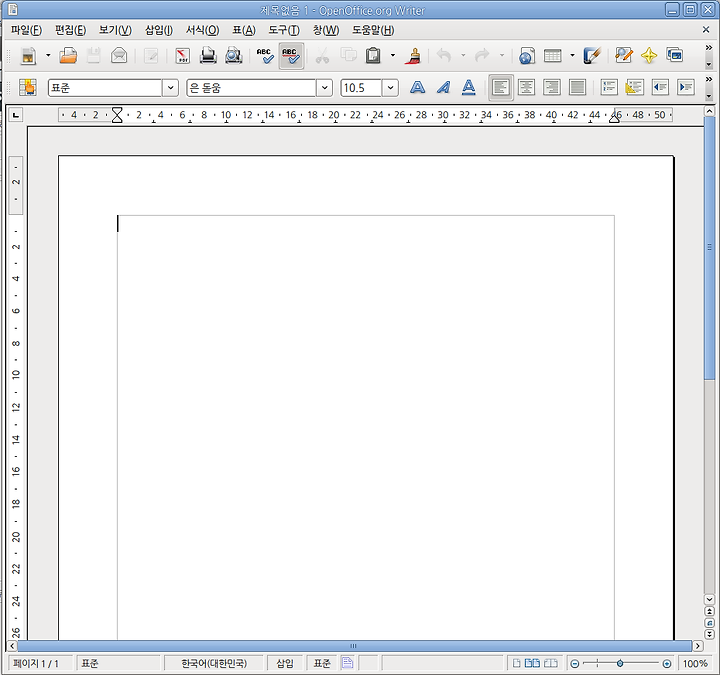Open Page Preview icon
The width and height of the screenshot is (720, 675).
pyautogui.click(x=234, y=56)
